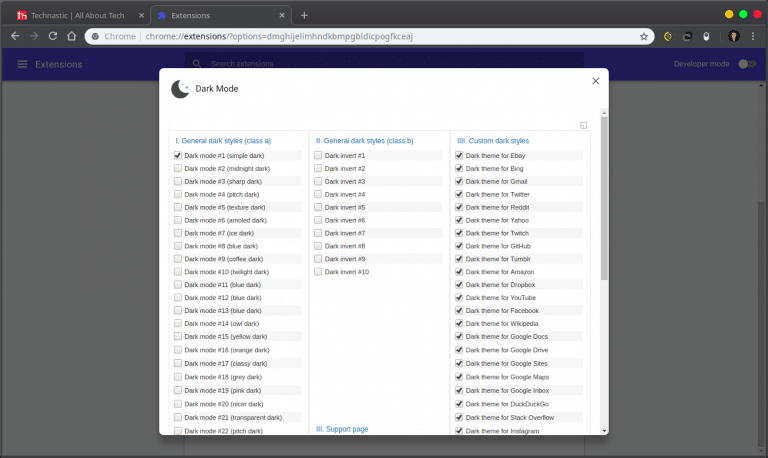Disable Dark theme for Wikipedia

[x=459, y=323]
